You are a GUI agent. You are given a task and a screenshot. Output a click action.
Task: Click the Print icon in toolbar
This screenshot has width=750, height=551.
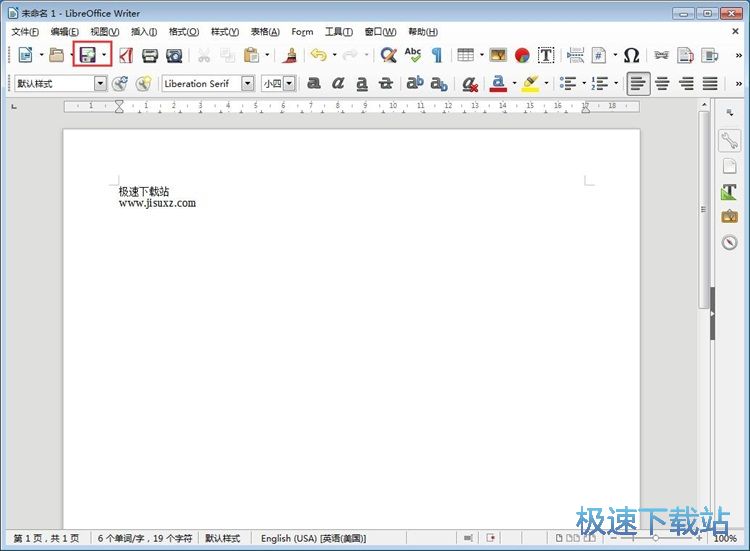pyautogui.click(x=150, y=55)
